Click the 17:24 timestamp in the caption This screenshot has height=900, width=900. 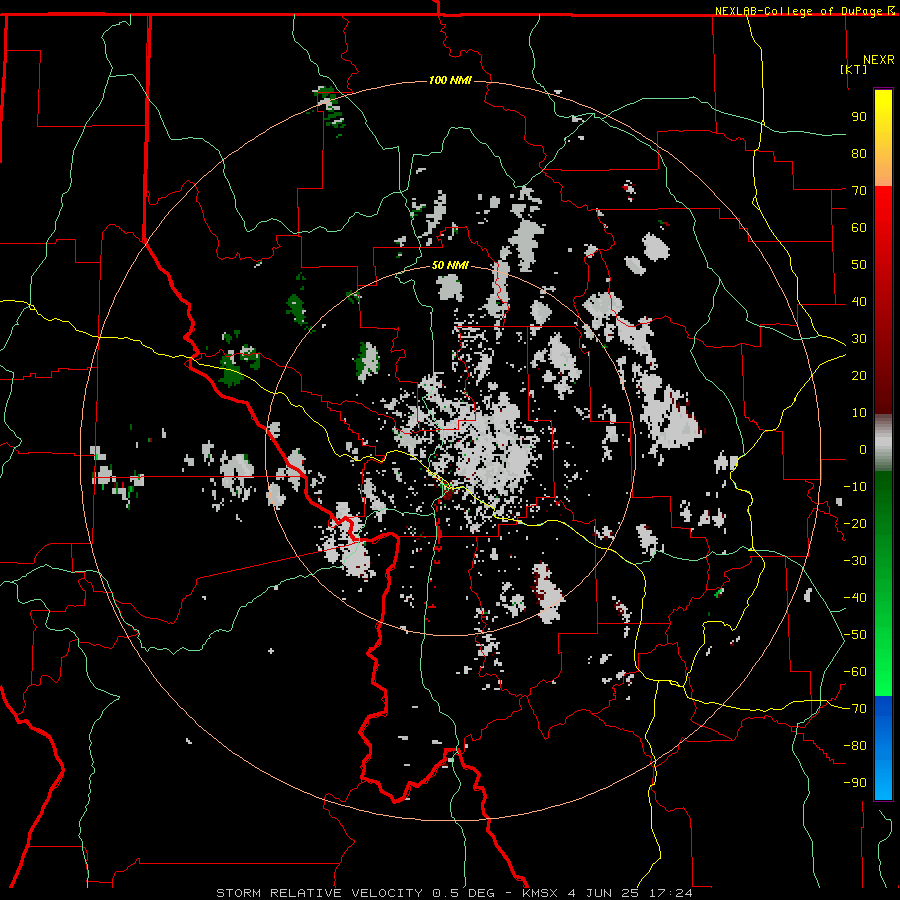tap(670, 893)
